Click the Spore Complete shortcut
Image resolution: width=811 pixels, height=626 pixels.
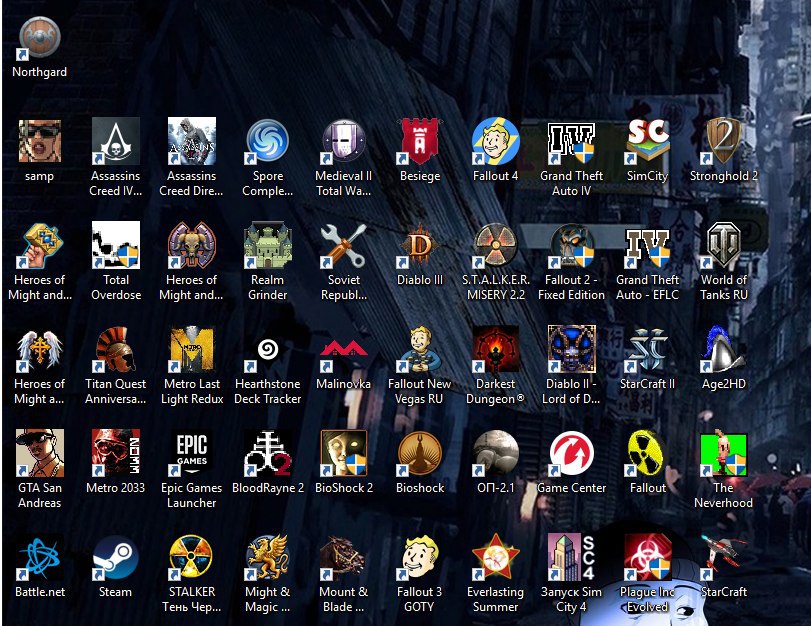268,141
